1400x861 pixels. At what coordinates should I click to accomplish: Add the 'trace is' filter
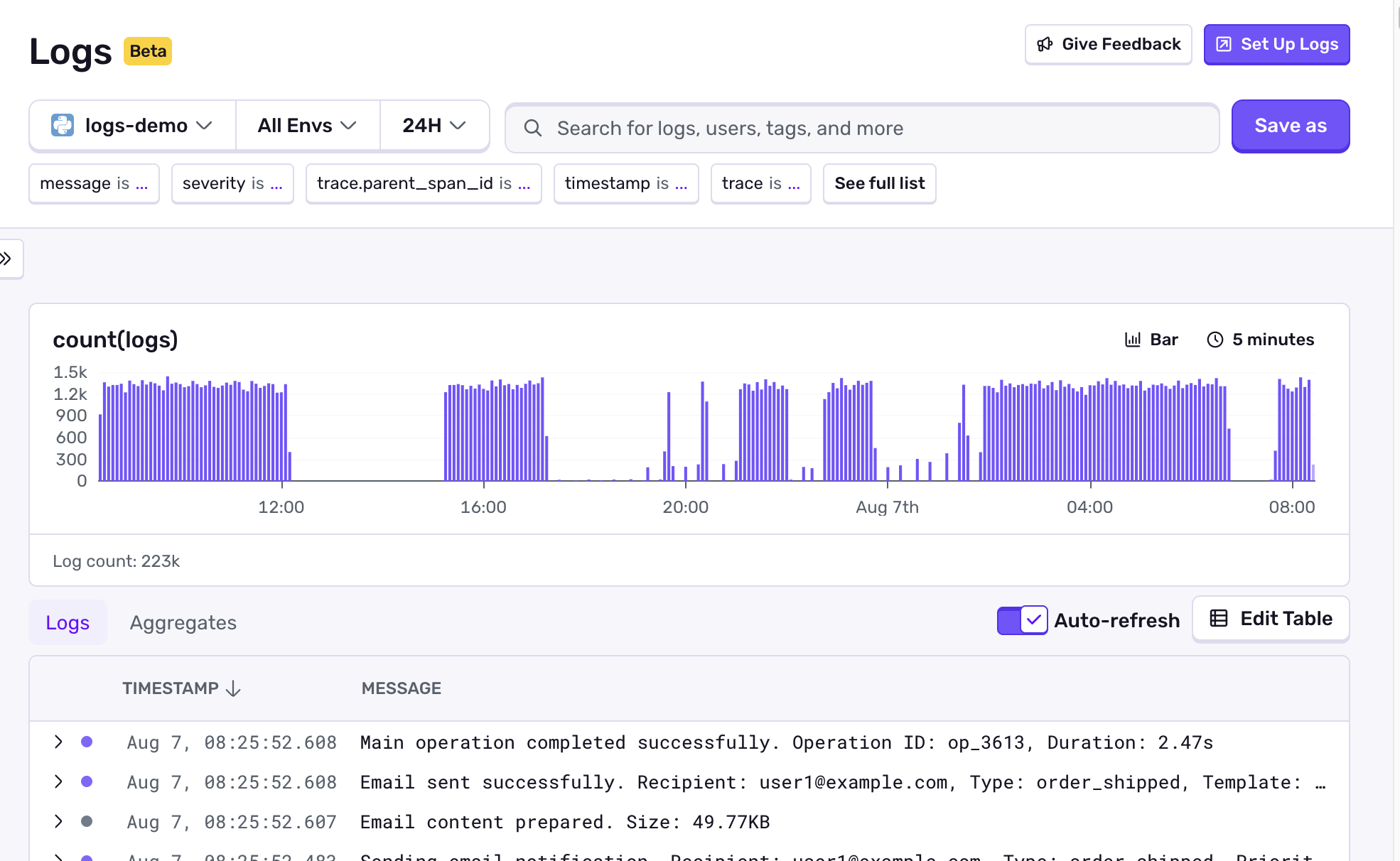(760, 183)
